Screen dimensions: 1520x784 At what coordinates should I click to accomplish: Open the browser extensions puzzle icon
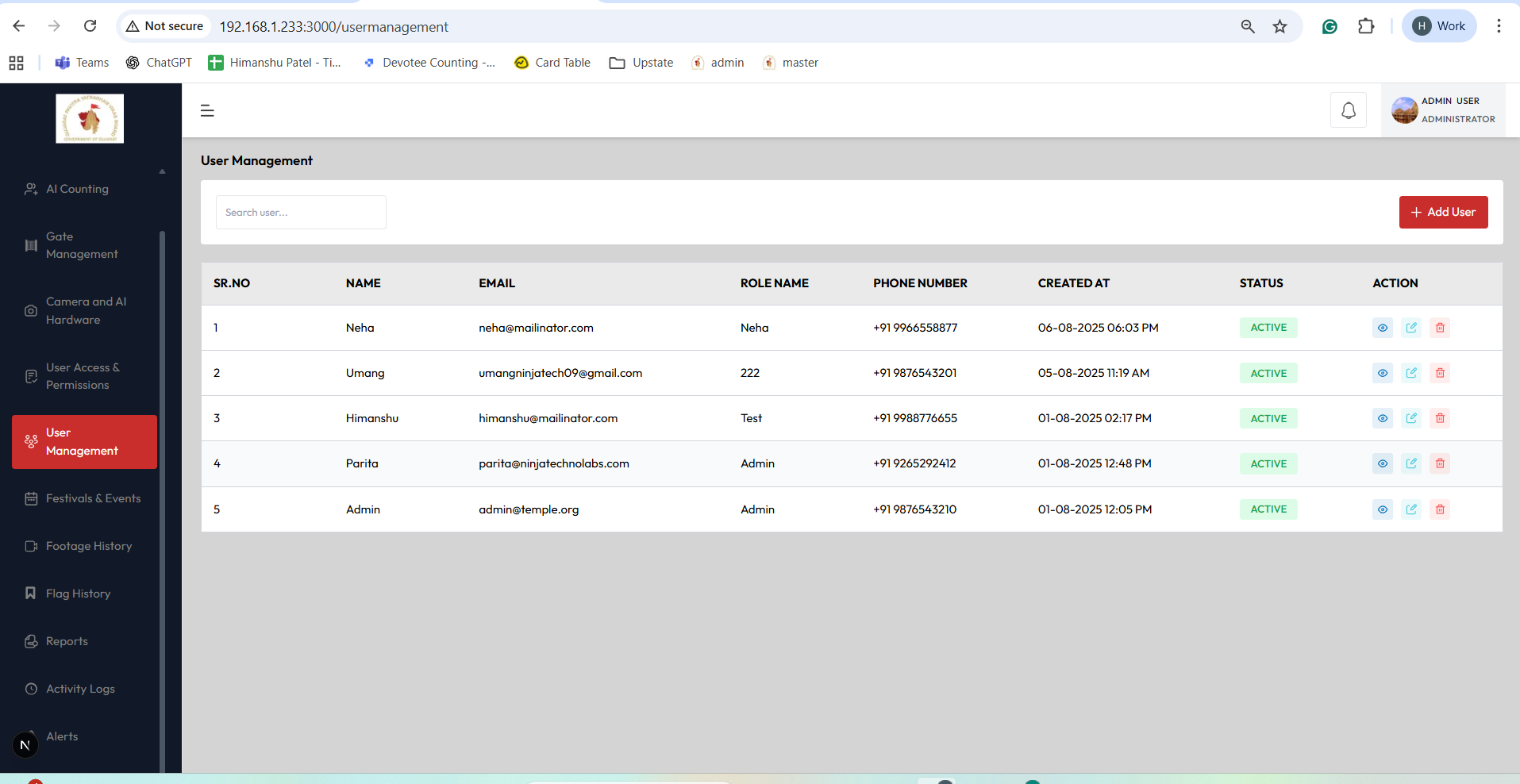coord(1365,26)
